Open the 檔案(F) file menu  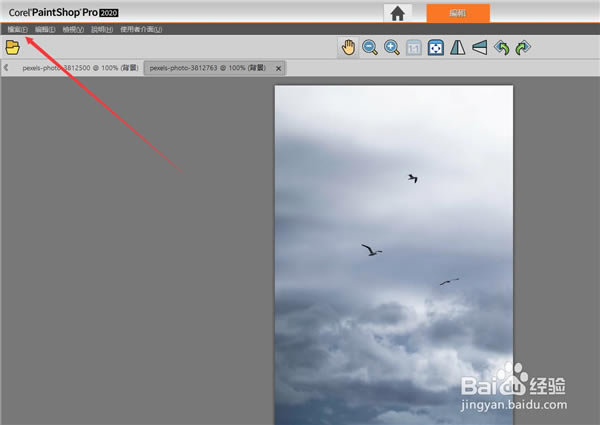click(18, 29)
